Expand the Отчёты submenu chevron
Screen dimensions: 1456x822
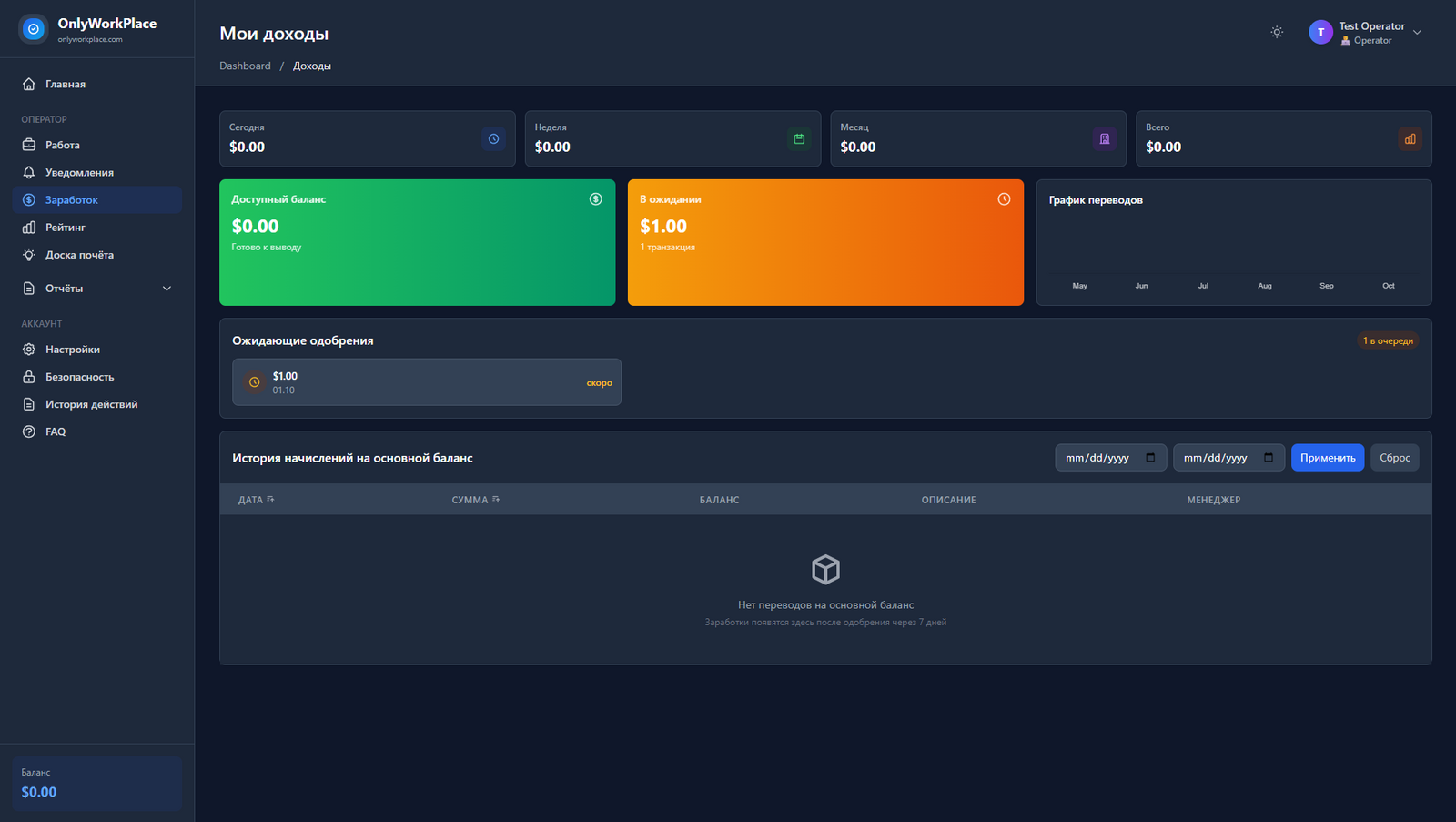(x=167, y=289)
